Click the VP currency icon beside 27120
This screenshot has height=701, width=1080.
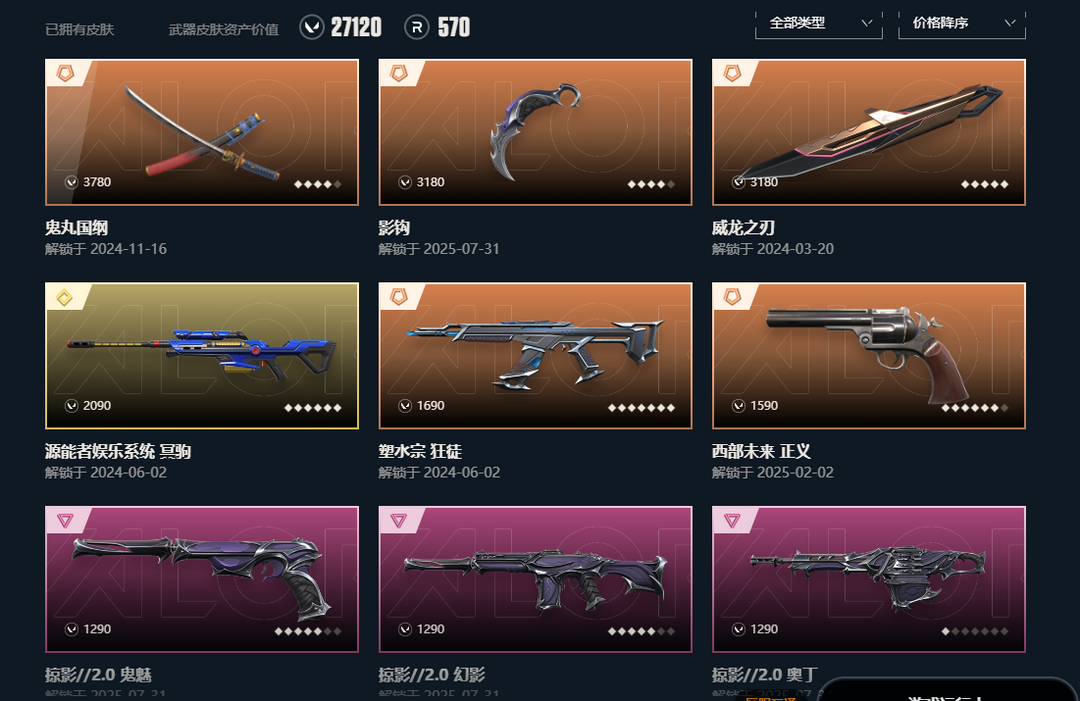coord(312,28)
